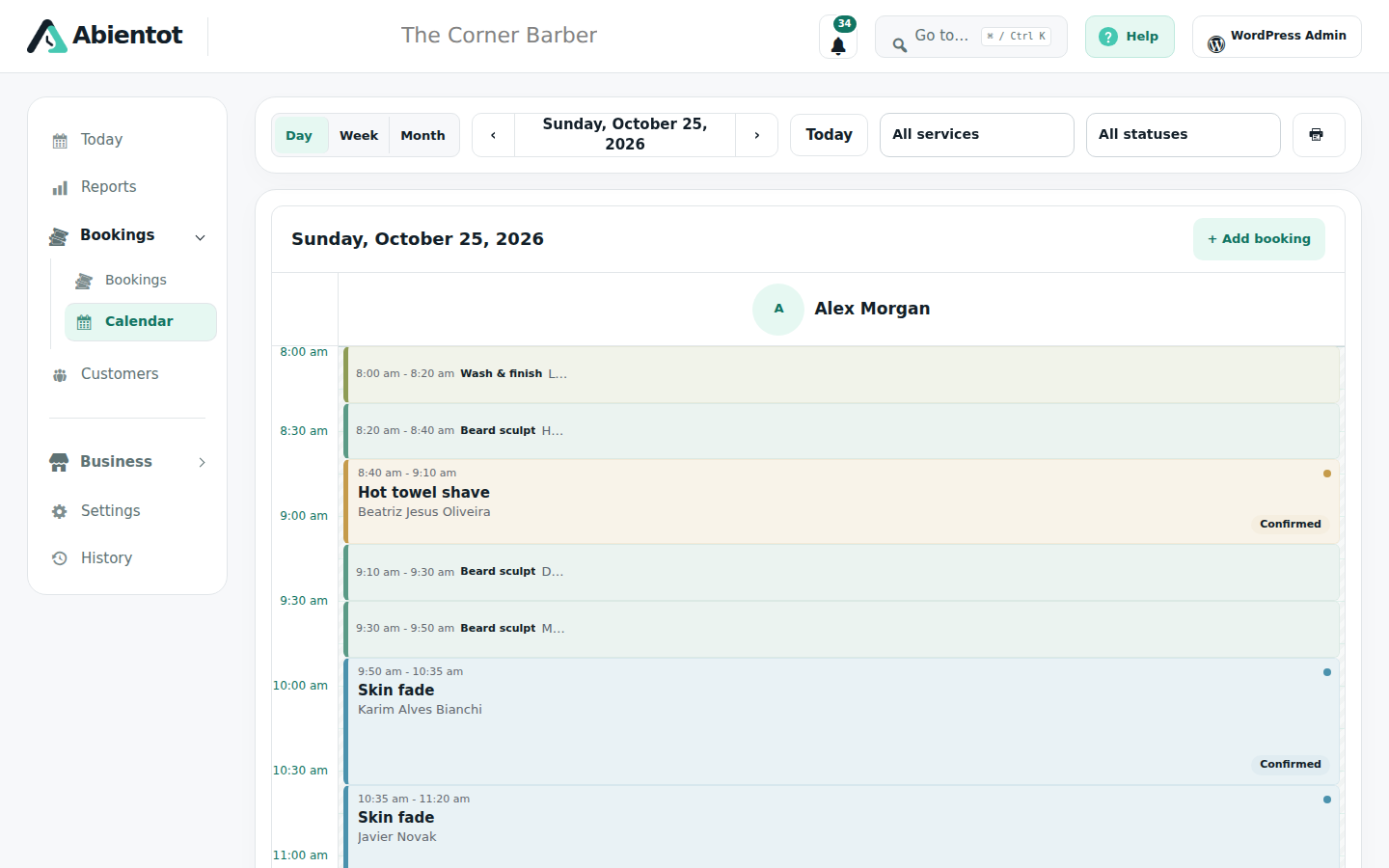The height and width of the screenshot is (868, 1389).
Task: Open the Help button
Action: tap(1130, 37)
